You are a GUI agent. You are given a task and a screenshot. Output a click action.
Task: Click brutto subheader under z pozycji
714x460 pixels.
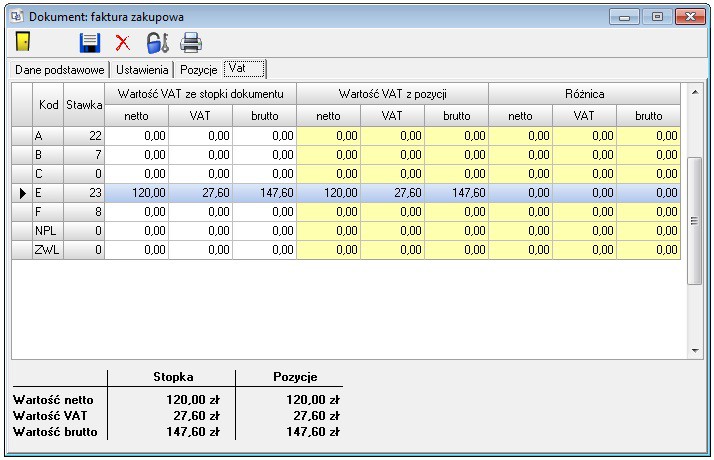point(457,116)
